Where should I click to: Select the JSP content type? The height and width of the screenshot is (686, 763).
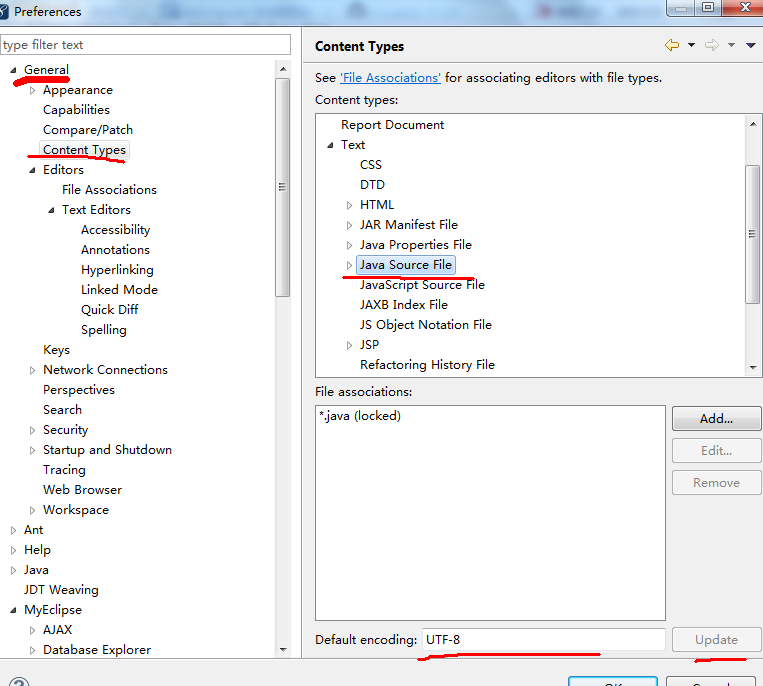(369, 344)
